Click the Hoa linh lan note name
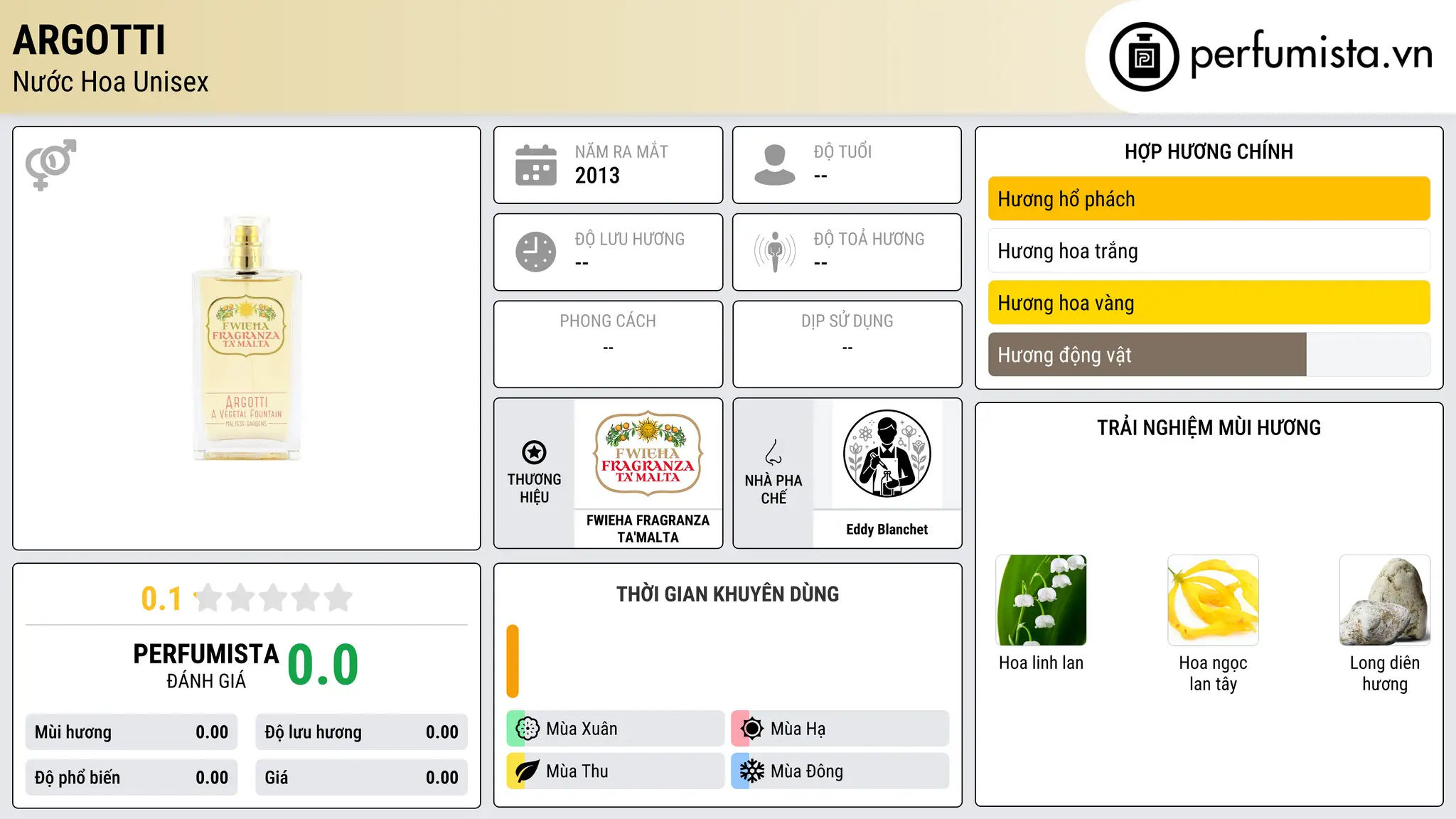1456x819 pixels. point(1042,663)
